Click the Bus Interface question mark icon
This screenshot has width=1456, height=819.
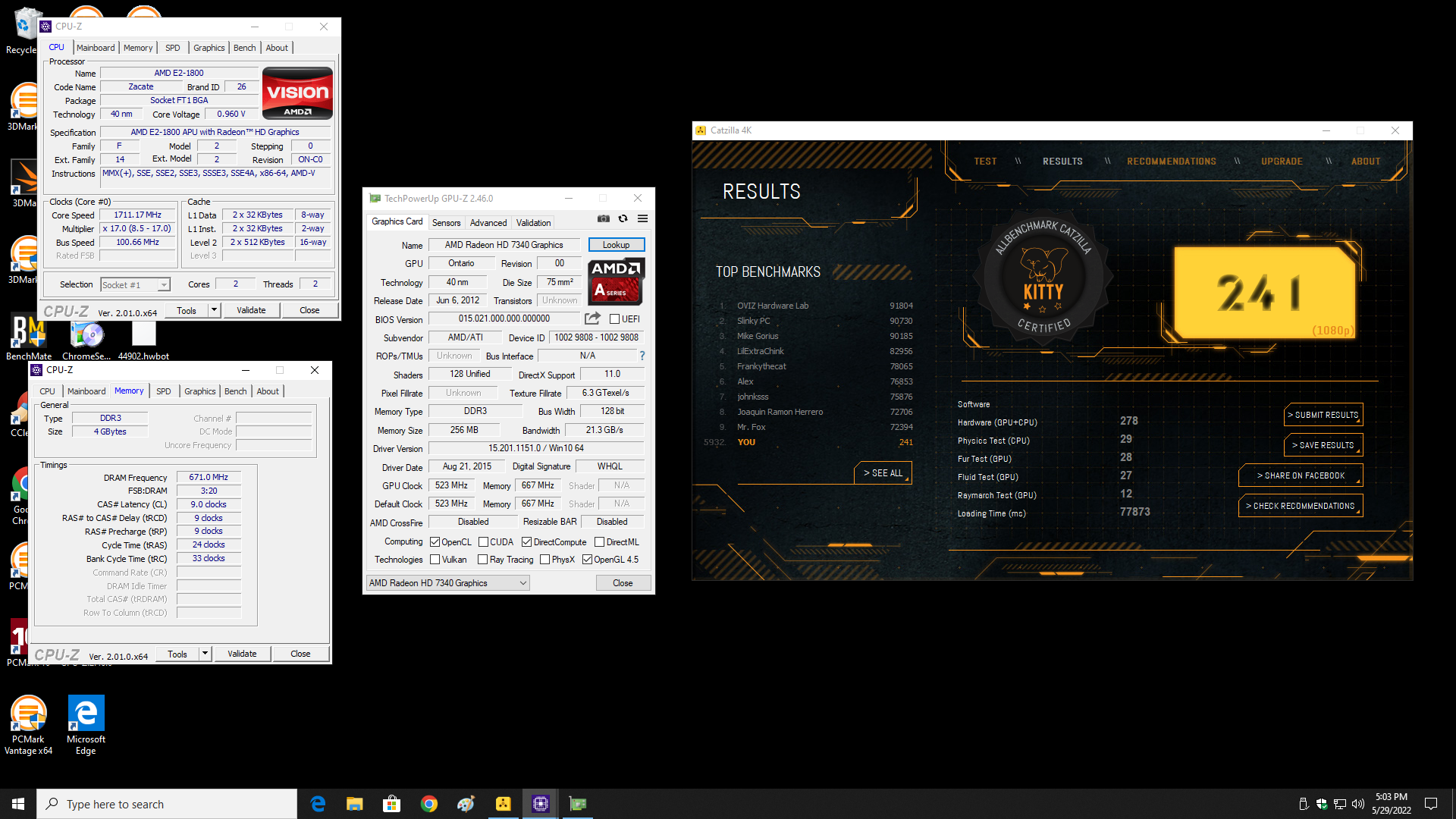tap(642, 356)
